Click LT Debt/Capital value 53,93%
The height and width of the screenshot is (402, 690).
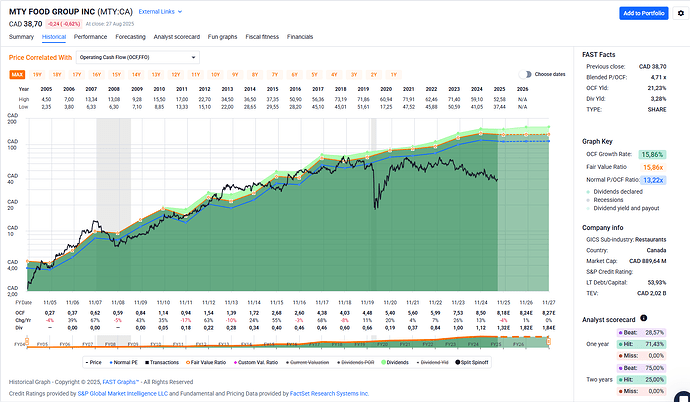click(657, 282)
